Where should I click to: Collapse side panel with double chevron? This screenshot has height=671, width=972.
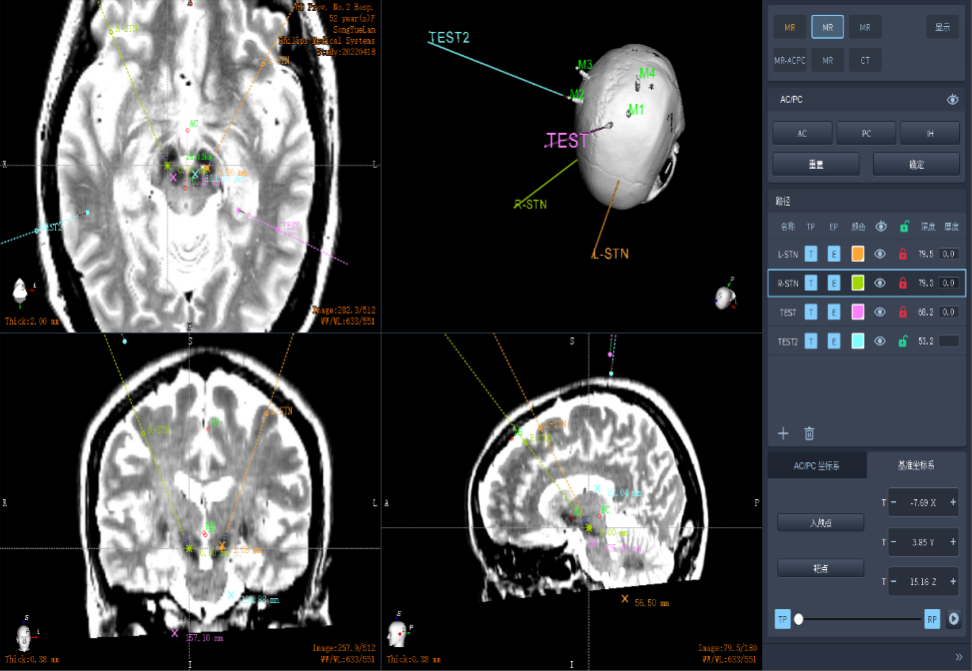pos(959,657)
